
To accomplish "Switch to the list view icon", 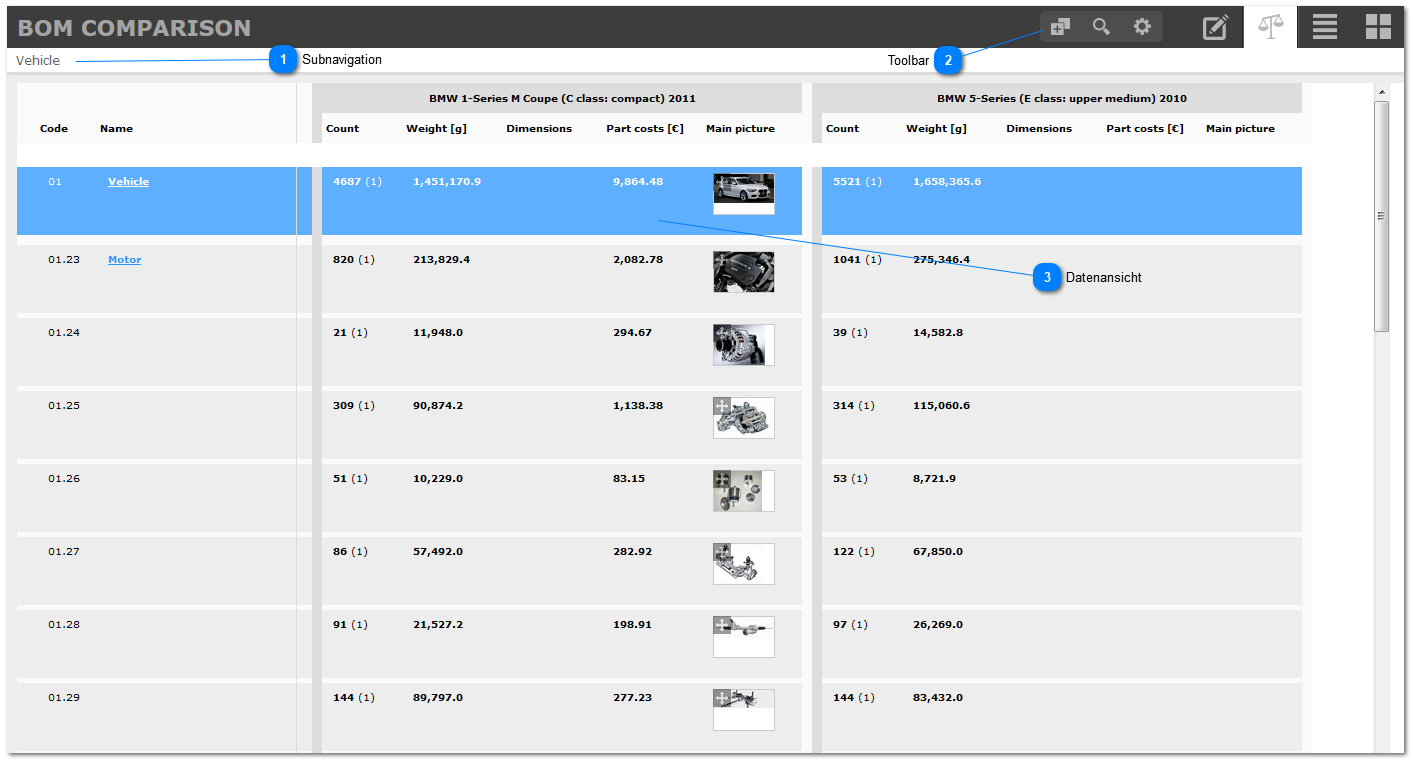I will pos(1325,27).
